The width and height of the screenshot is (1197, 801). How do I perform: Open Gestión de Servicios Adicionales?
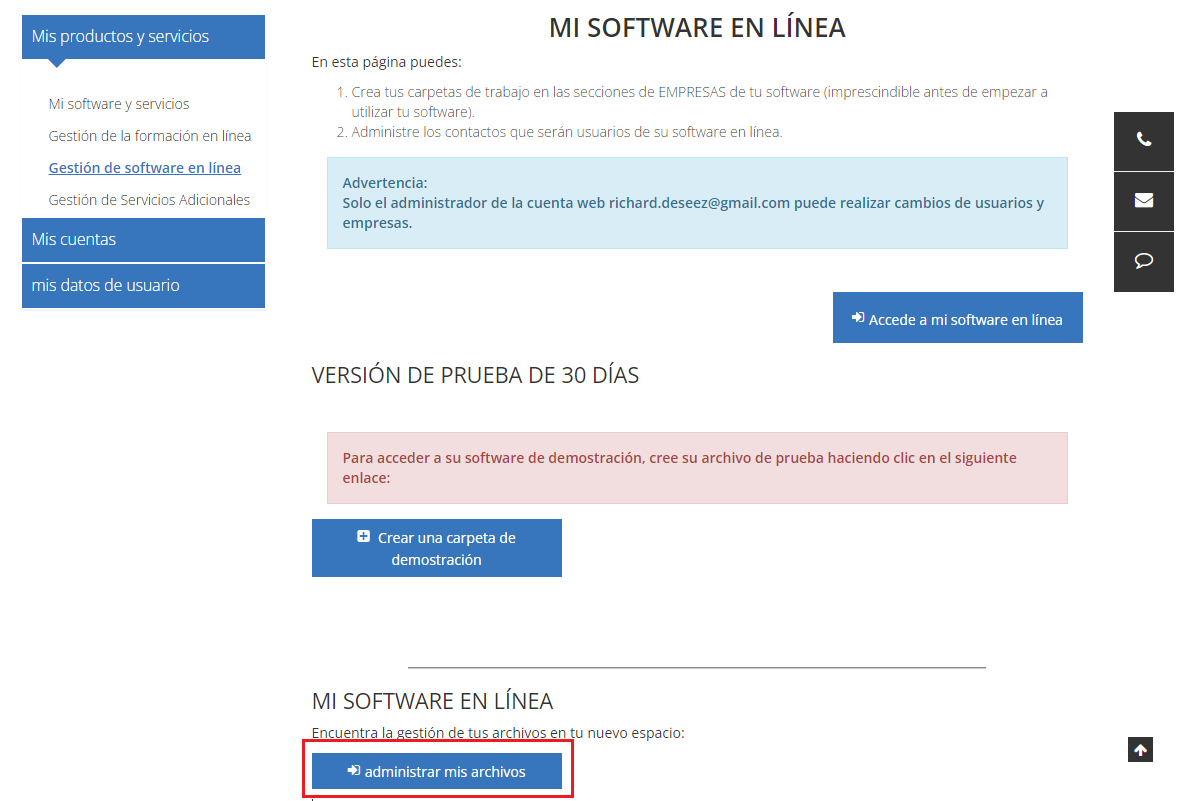pyautogui.click(x=149, y=200)
